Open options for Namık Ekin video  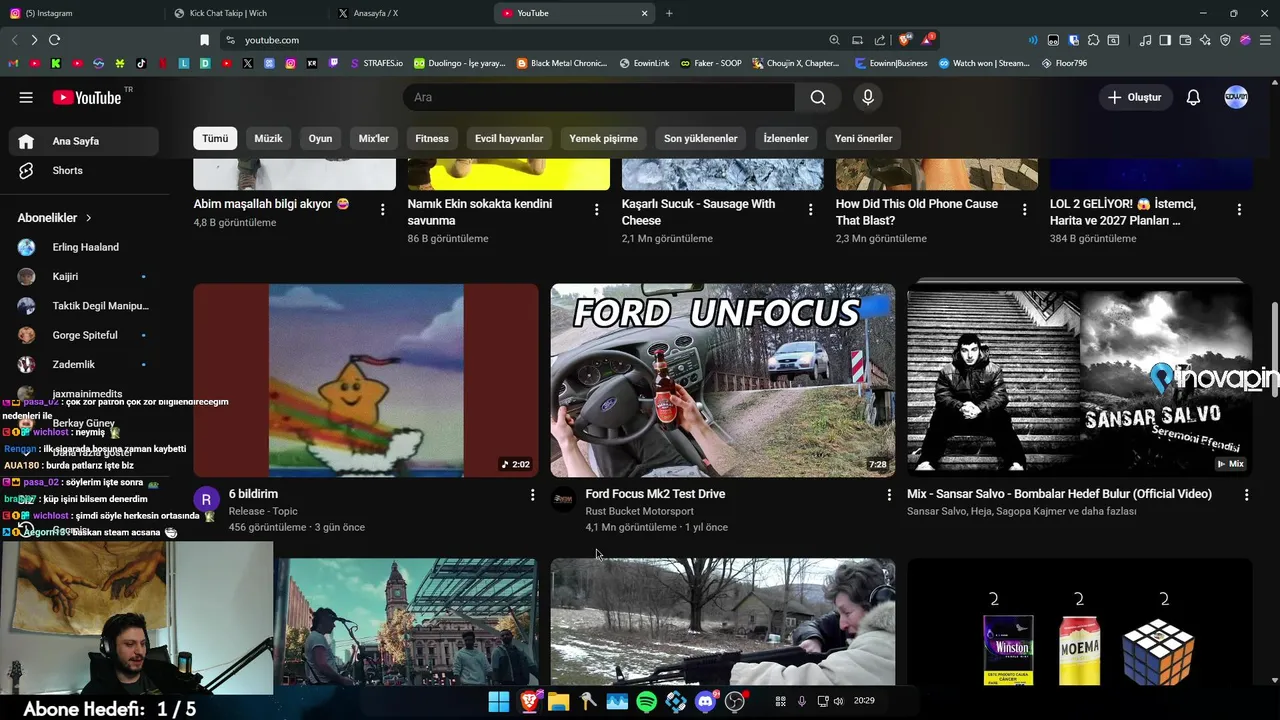596,210
